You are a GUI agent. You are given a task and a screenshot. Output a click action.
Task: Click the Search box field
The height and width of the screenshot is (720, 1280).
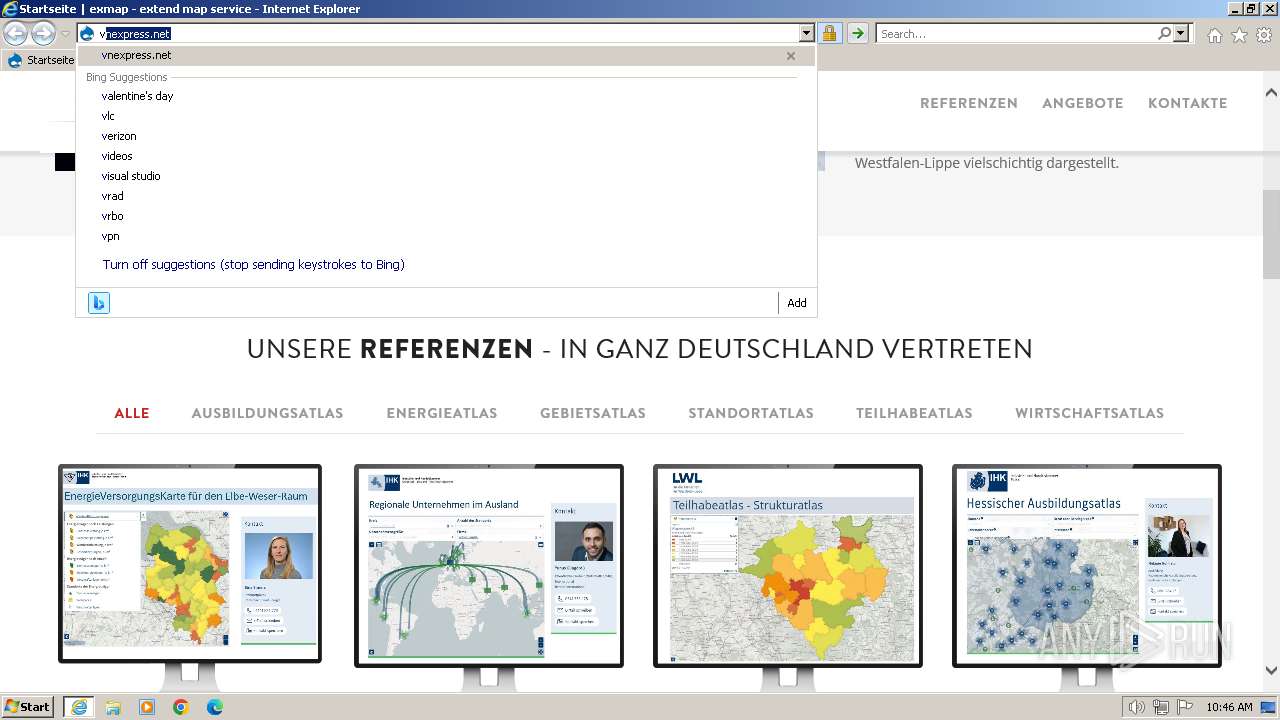(x=1016, y=33)
